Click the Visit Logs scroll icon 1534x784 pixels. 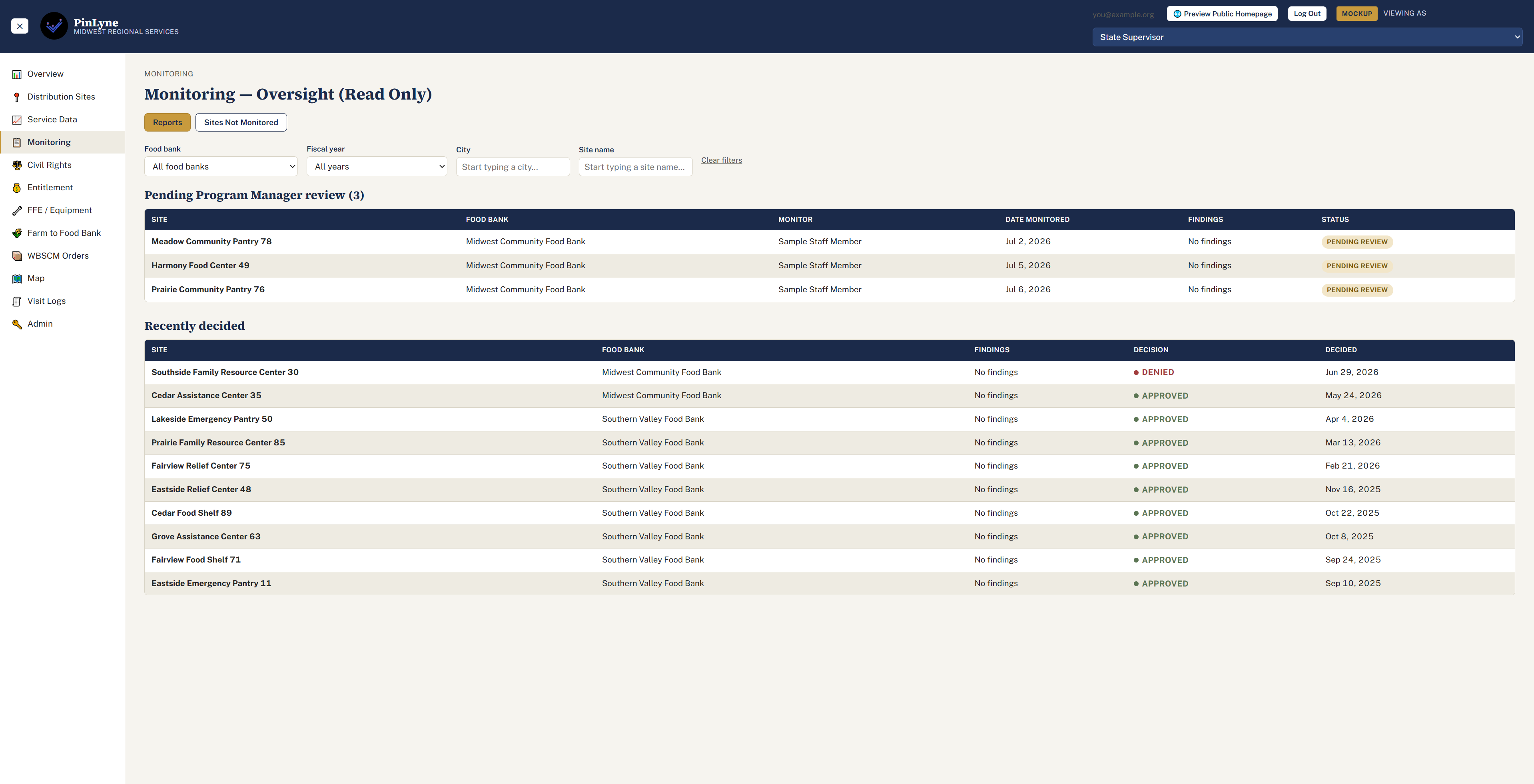pyautogui.click(x=17, y=301)
